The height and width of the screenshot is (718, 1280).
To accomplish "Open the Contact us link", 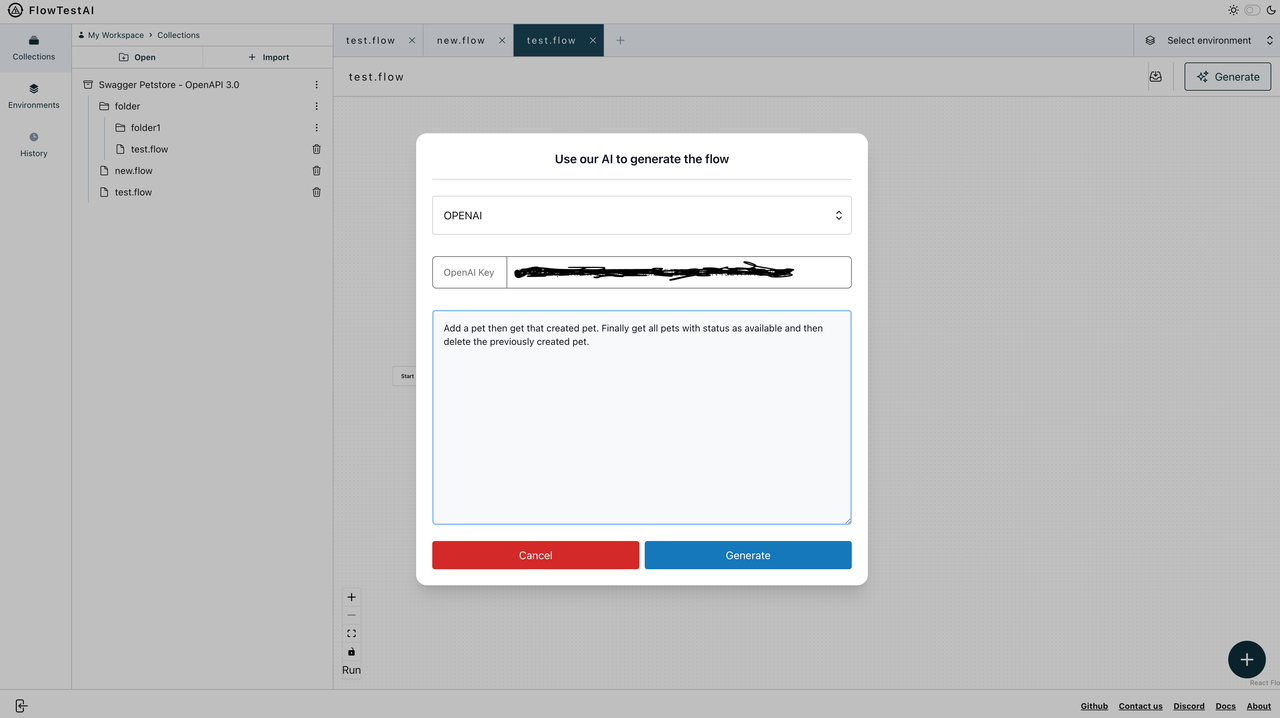I will pos(1140,706).
